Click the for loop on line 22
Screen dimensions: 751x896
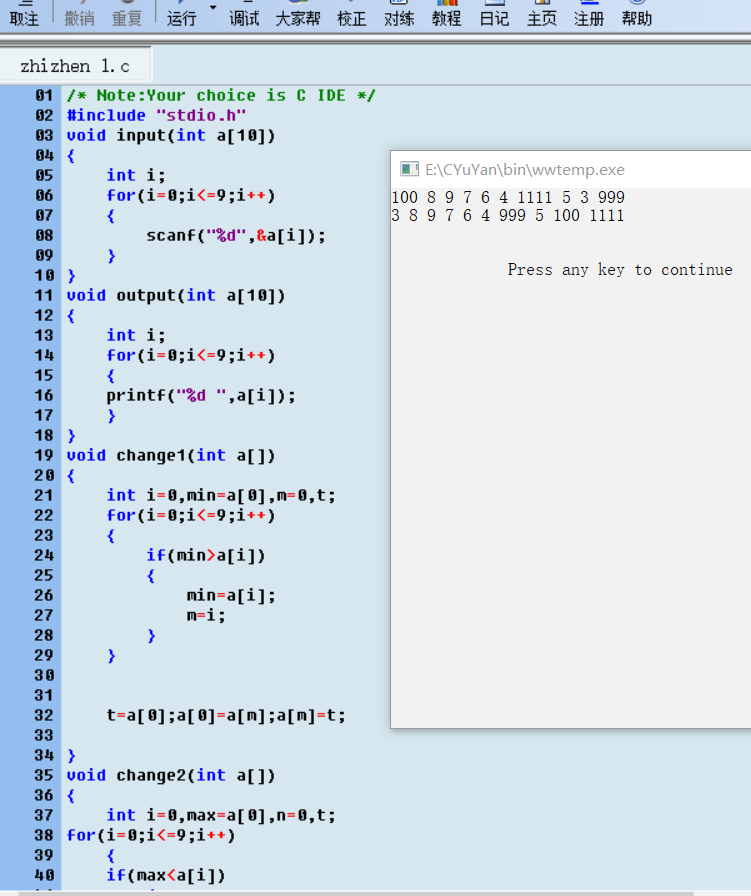(191, 515)
